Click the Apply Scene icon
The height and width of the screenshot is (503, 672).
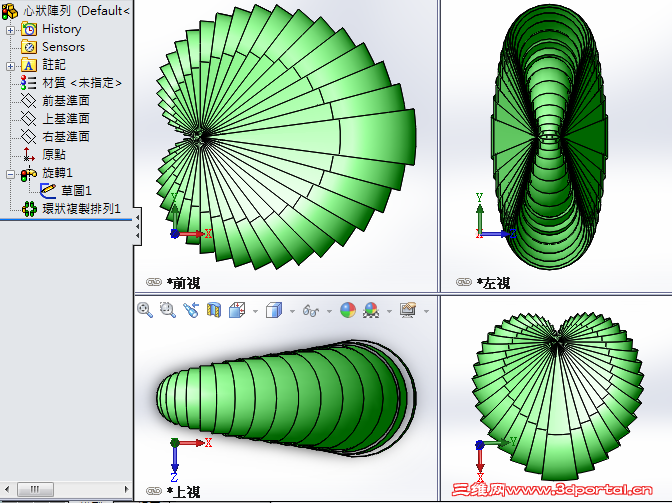(x=371, y=310)
